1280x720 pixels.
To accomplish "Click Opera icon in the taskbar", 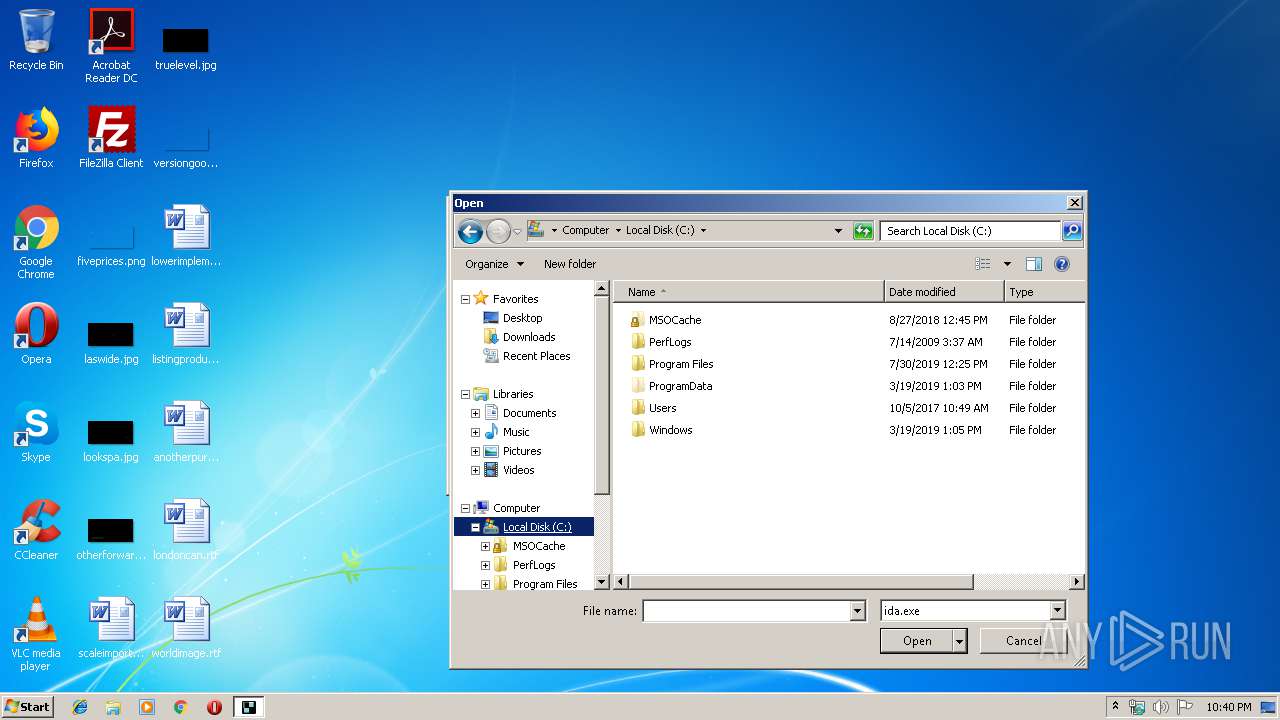I will [214, 707].
